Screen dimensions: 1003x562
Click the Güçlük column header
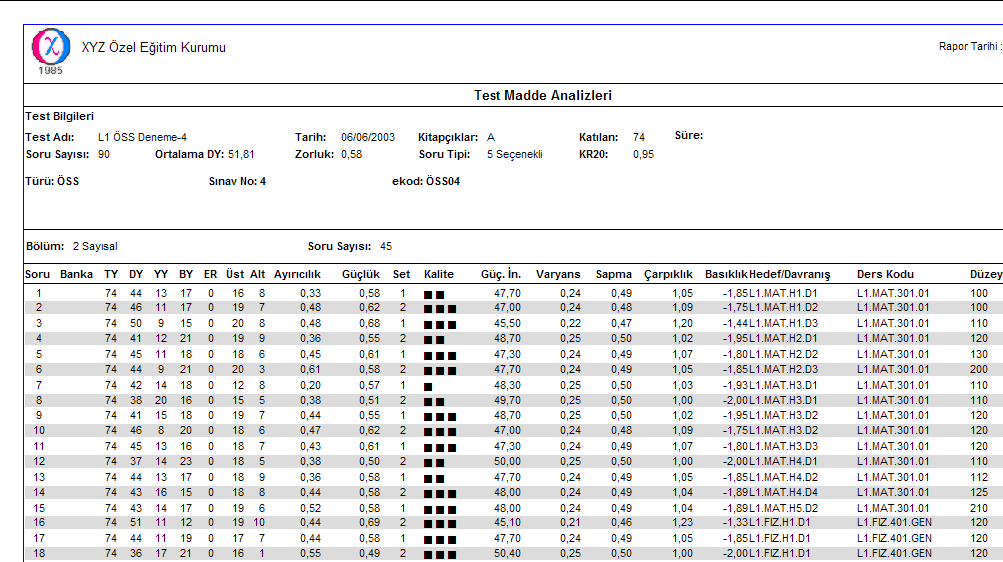[361, 274]
